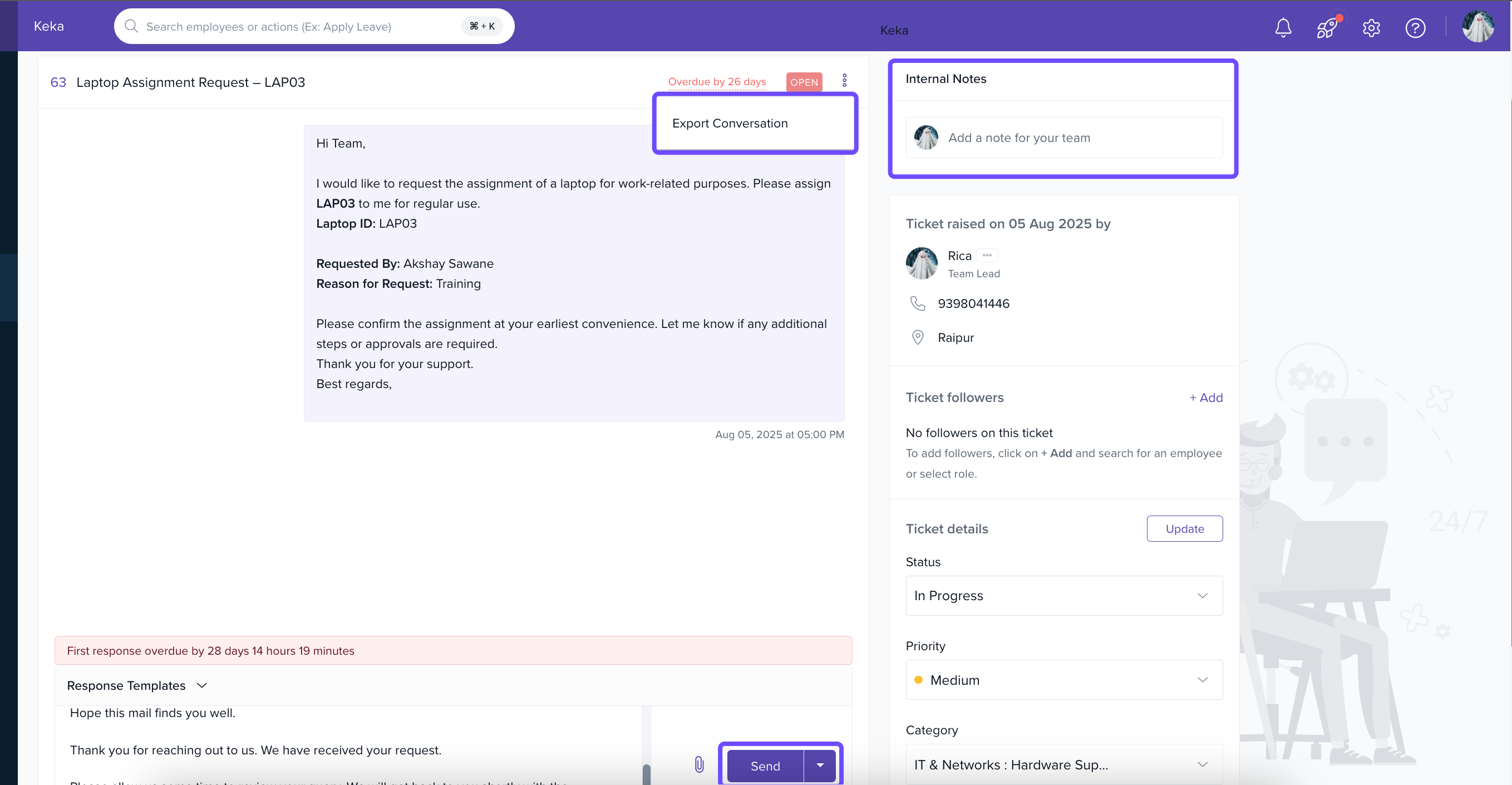
Task: Expand the Response Templates chevron
Action: click(202, 685)
